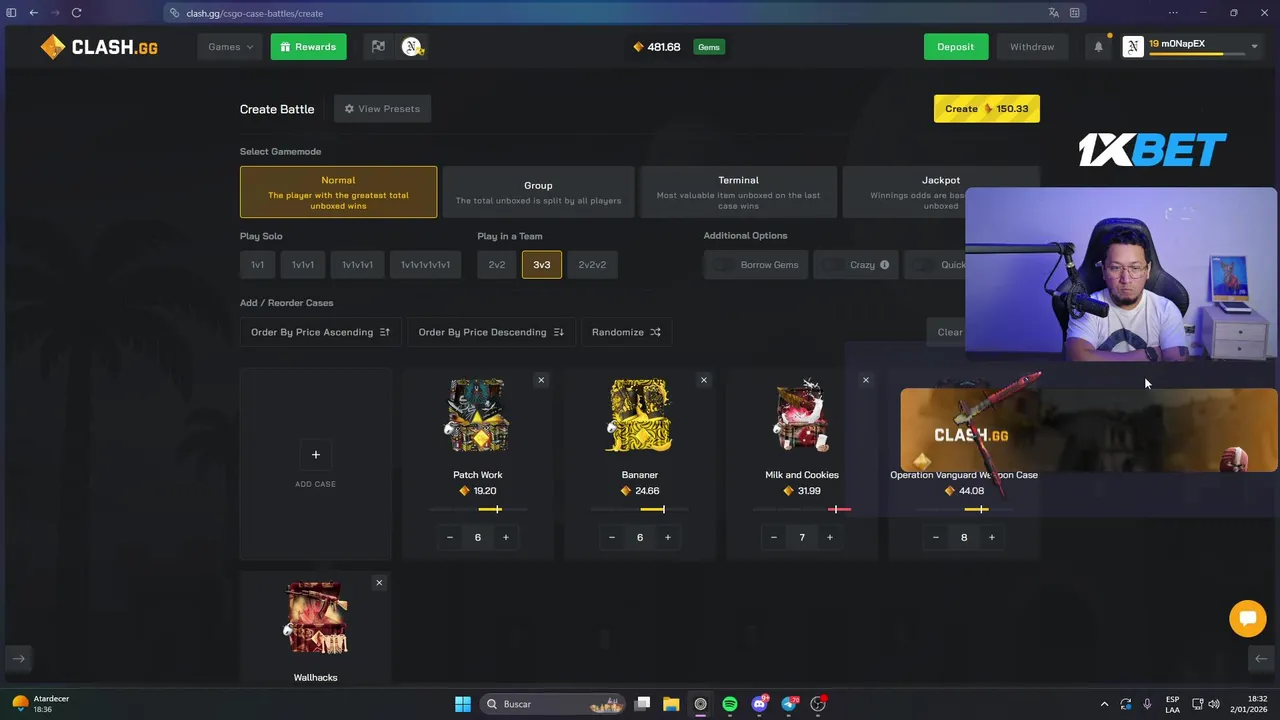Show hidden system tray icons
The width and height of the screenshot is (1280, 720).
pyautogui.click(x=1104, y=704)
